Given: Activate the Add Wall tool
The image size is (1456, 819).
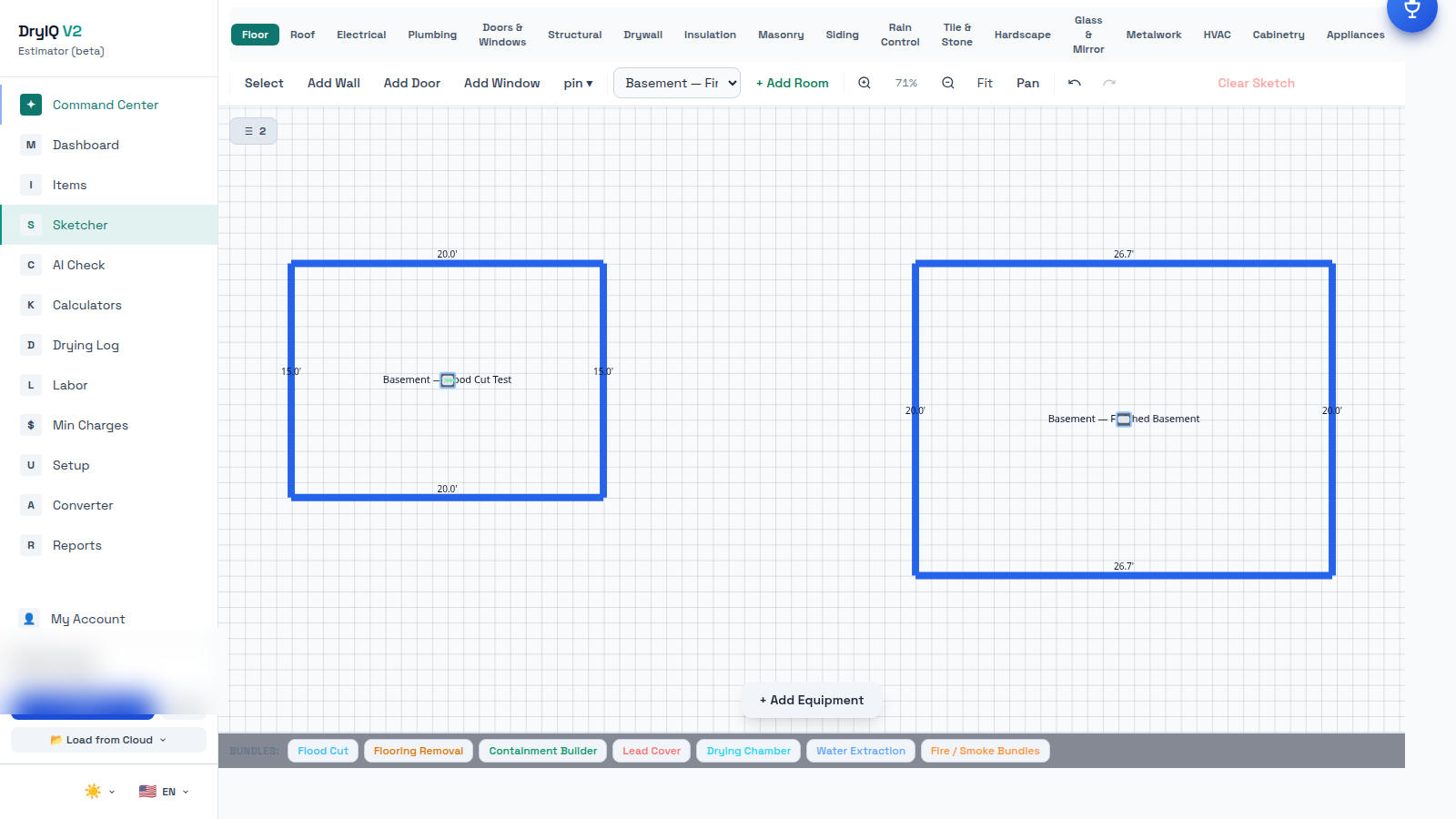Looking at the screenshot, I should click(334, 83).
